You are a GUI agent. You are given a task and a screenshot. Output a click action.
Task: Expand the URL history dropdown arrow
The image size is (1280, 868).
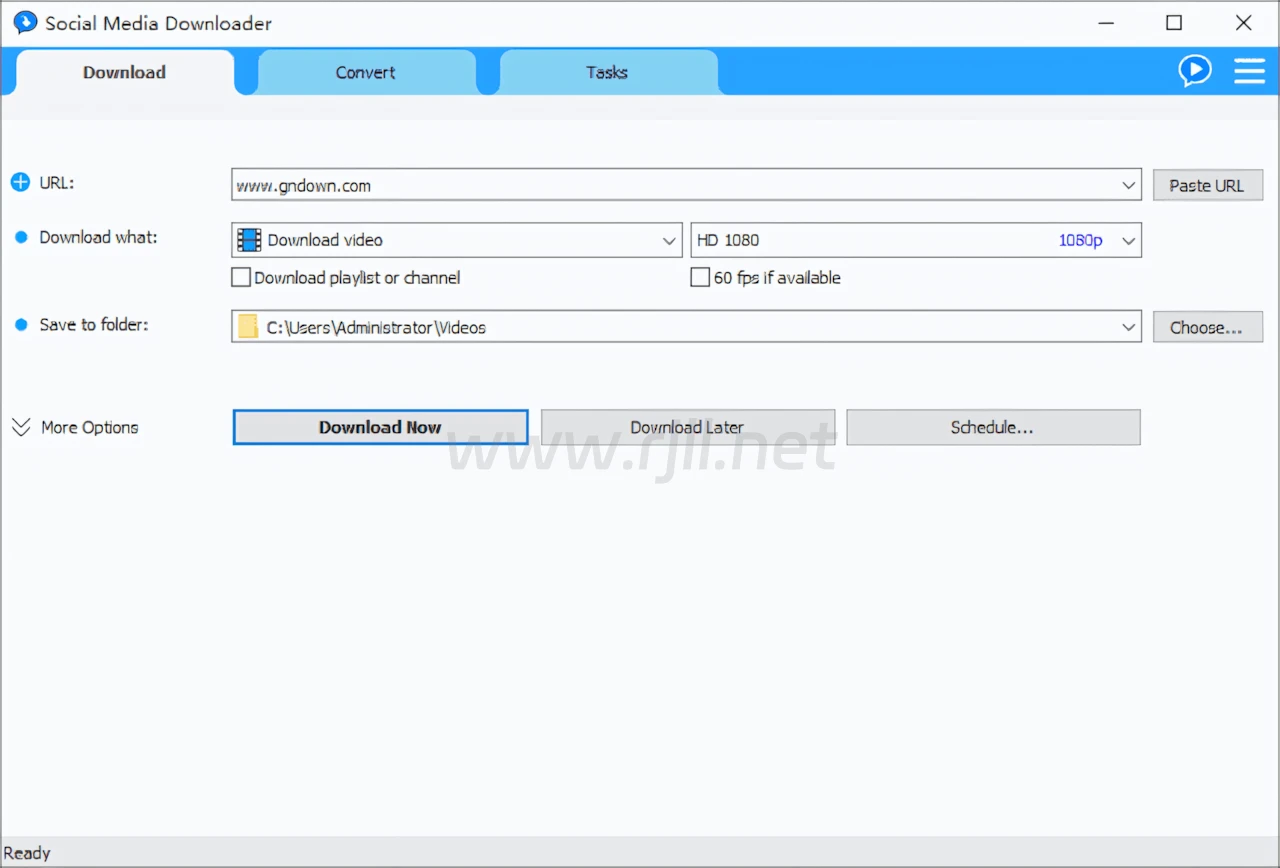[1128, 185]
